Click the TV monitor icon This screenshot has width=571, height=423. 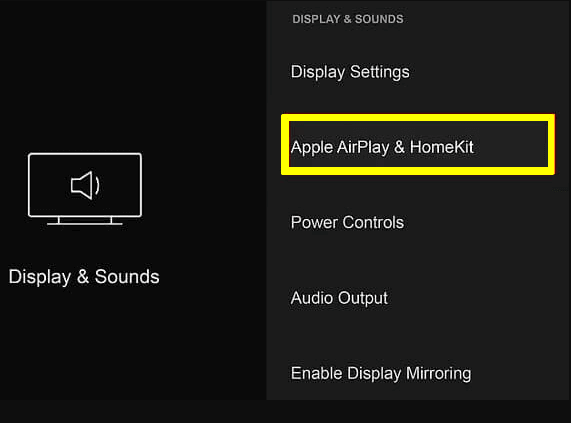85,189
